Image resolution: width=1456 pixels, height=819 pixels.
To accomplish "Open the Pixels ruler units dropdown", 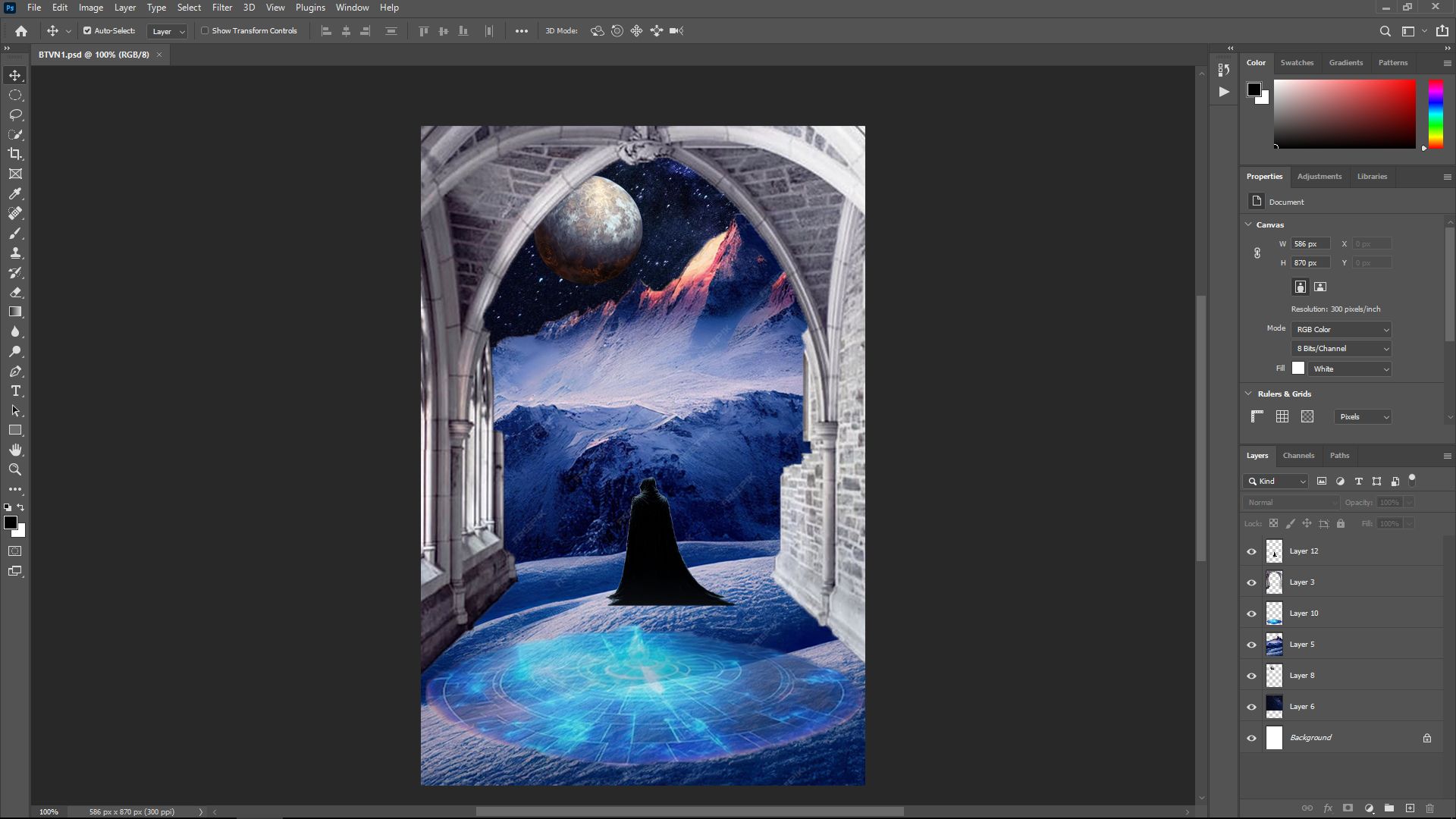I will 1363,416.
